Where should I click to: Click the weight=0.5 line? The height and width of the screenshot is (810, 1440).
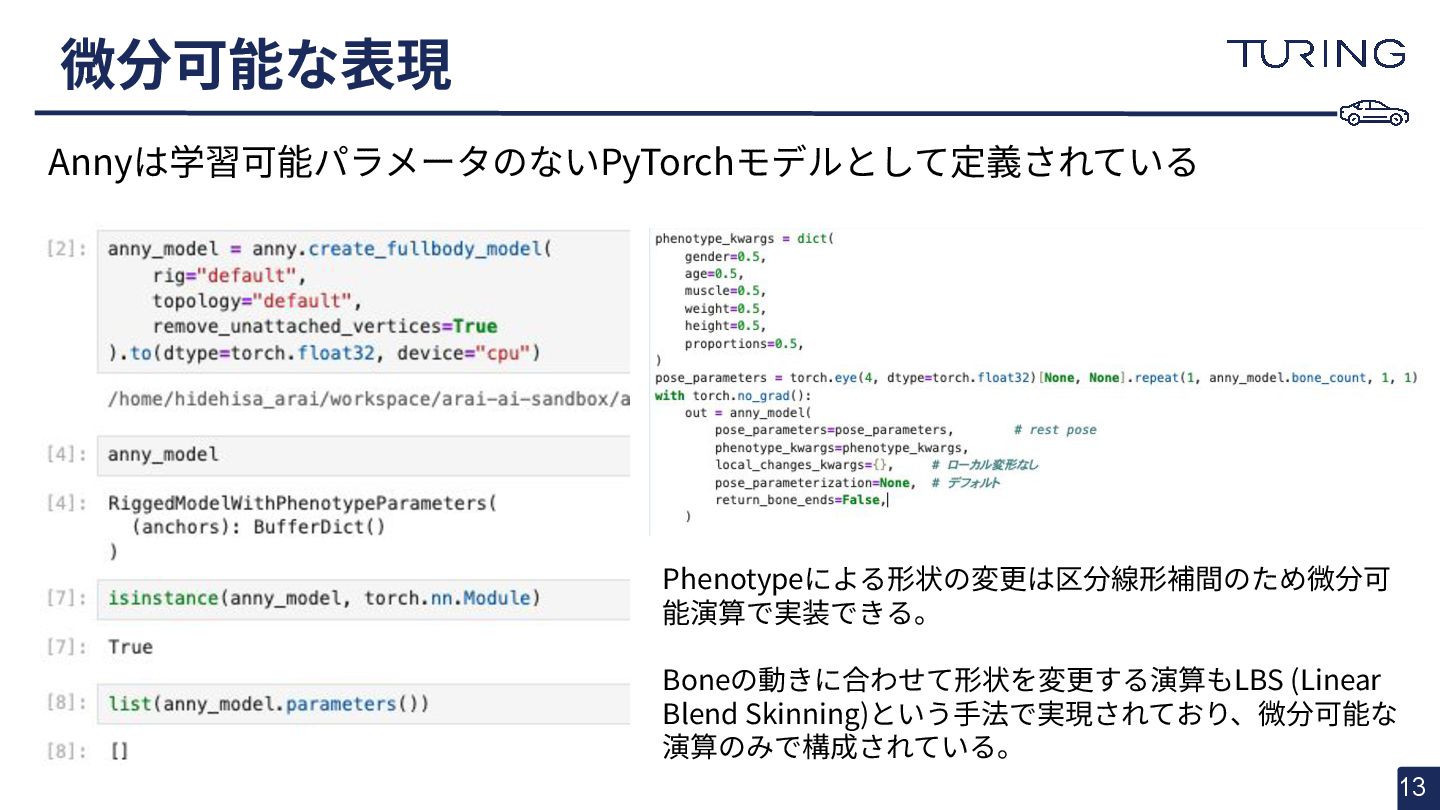point(724,308)
